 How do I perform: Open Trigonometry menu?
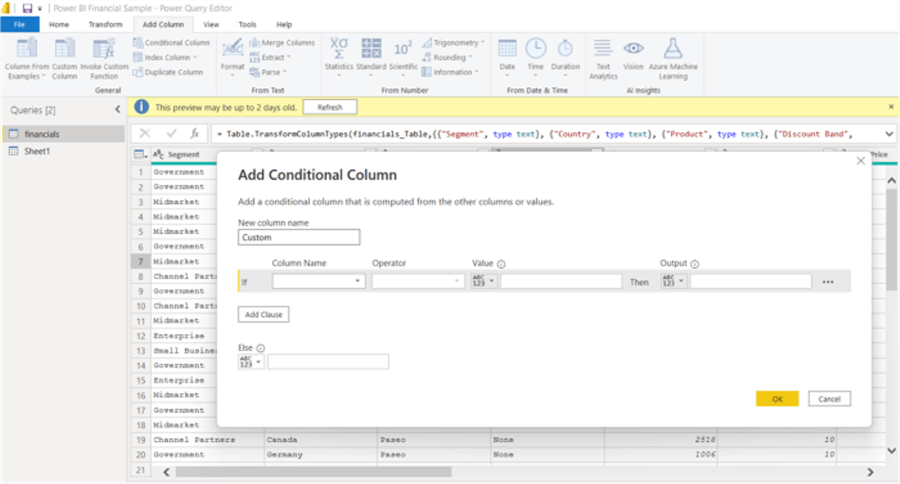[x=453, y=42]
